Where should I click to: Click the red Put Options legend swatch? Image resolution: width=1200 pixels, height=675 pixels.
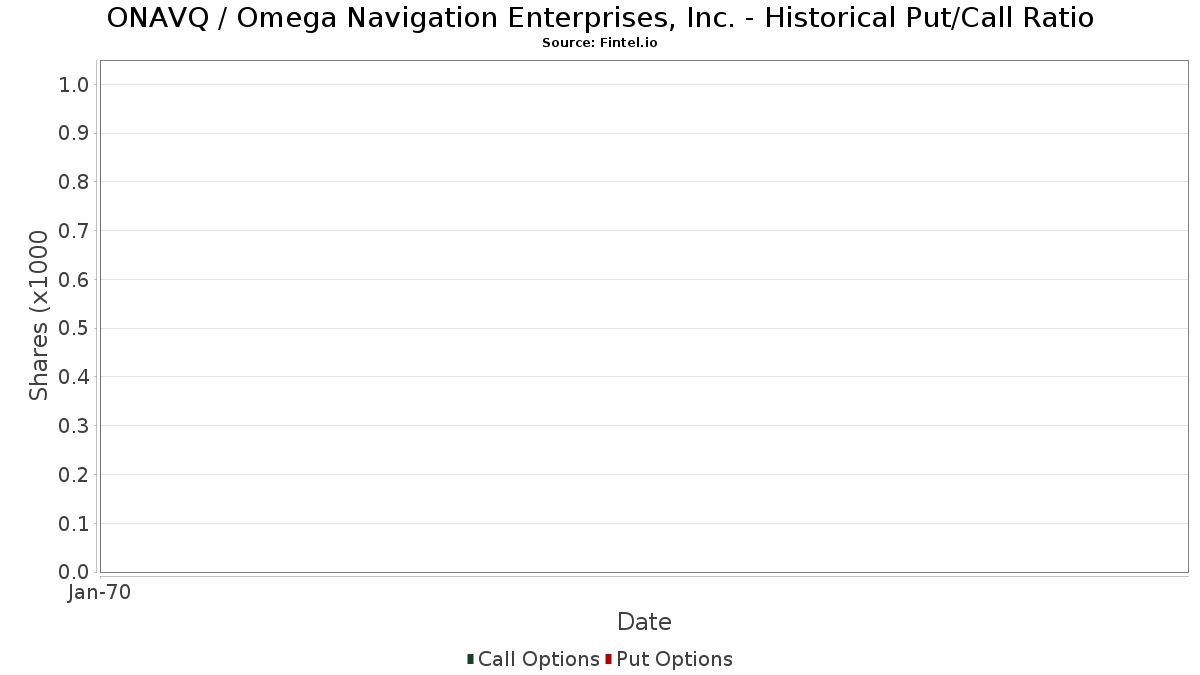[x=608, y=659]
